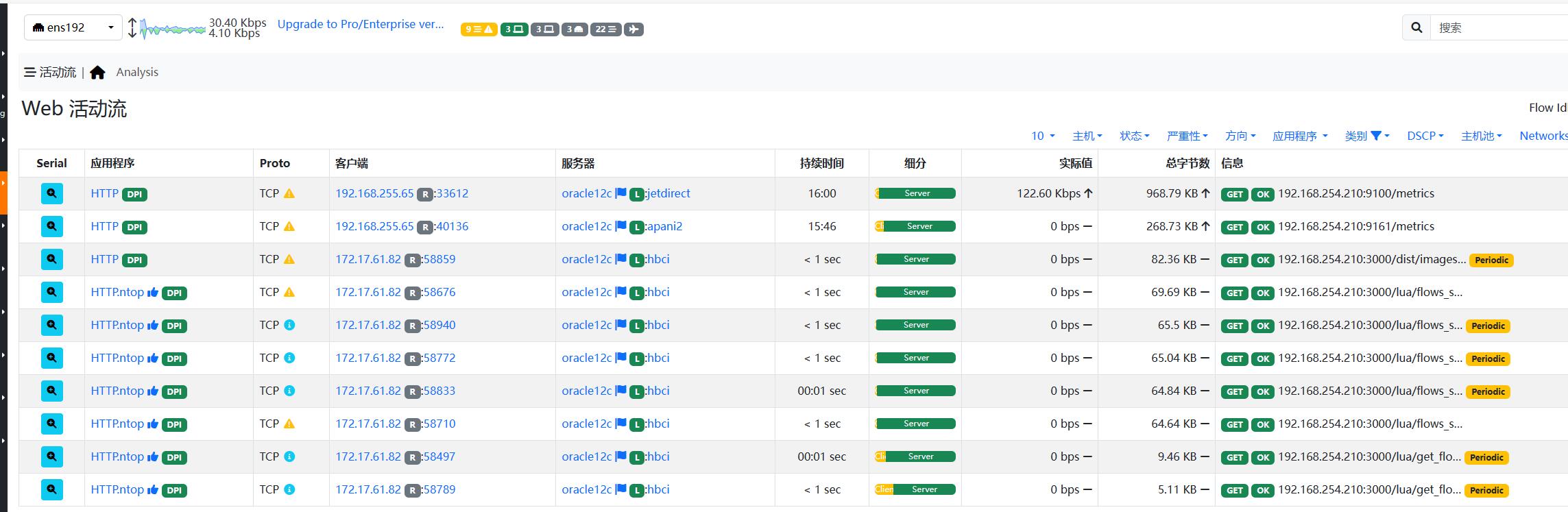Click the 122.60 Kbps actual value
Image resolution: width=1568 pixels, height=512 pixels.
pyautogui.click(x=1048, y=193)
